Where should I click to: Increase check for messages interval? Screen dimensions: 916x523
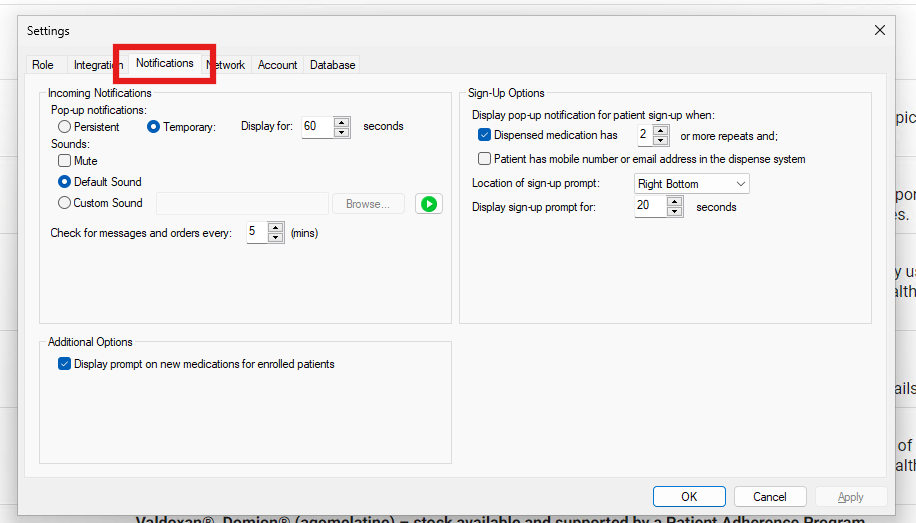pos(276,227)
